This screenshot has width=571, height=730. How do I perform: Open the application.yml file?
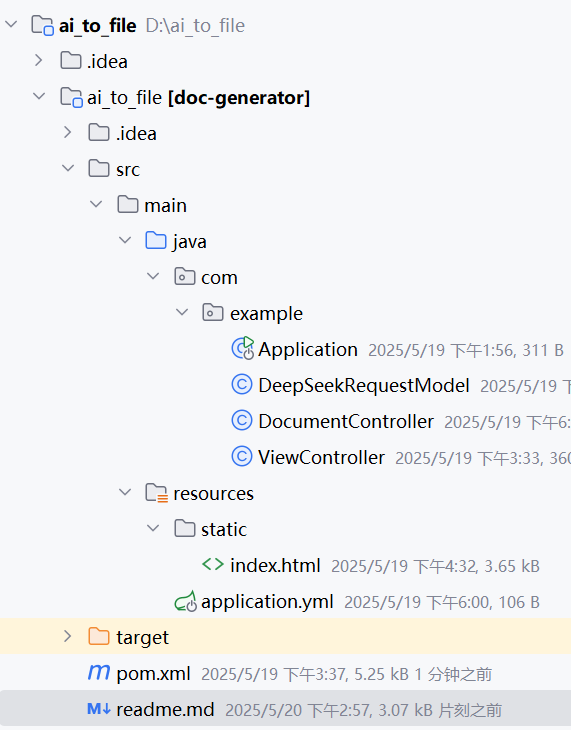267,602
